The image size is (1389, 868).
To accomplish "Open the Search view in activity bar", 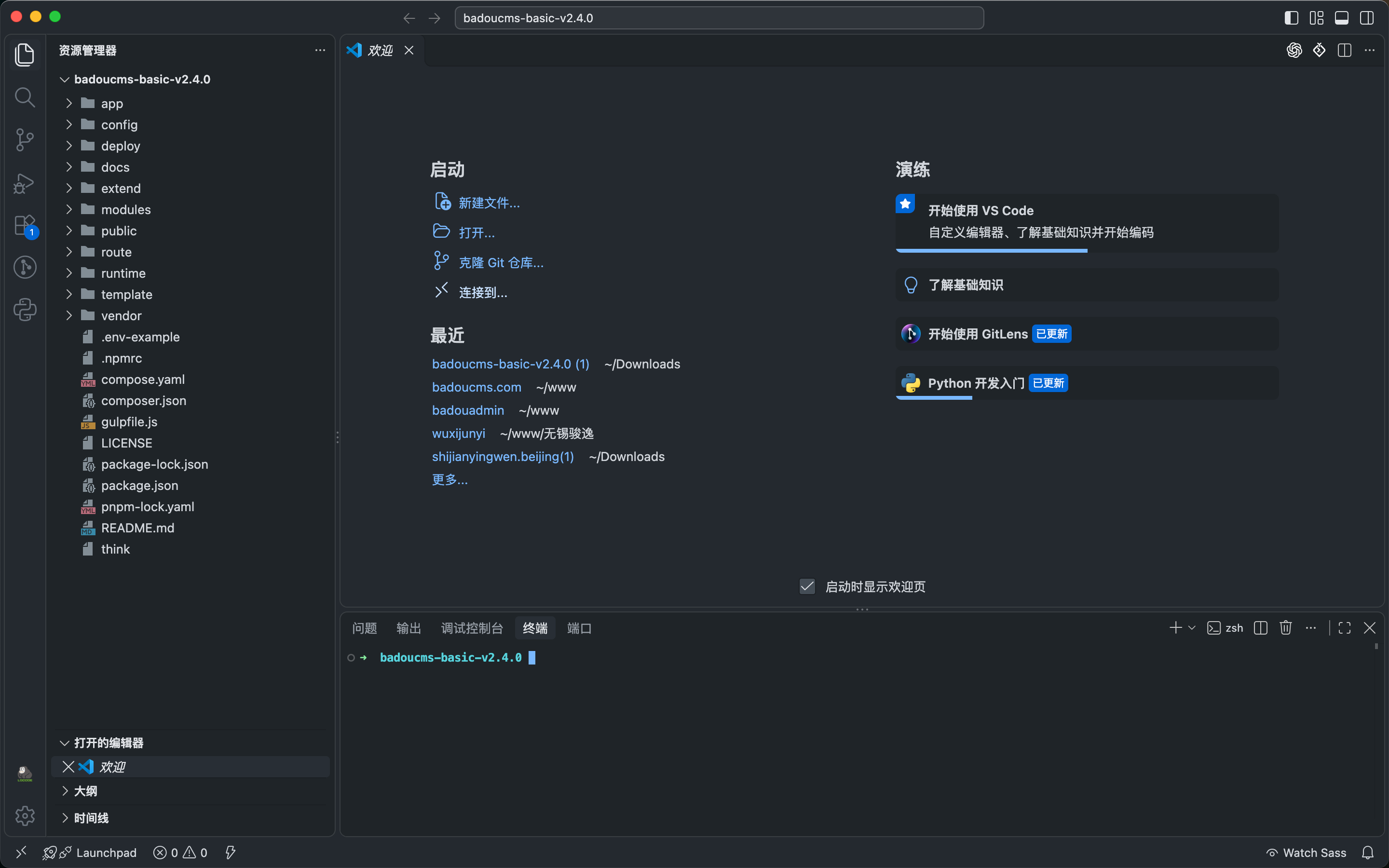I will click(25, 97).
